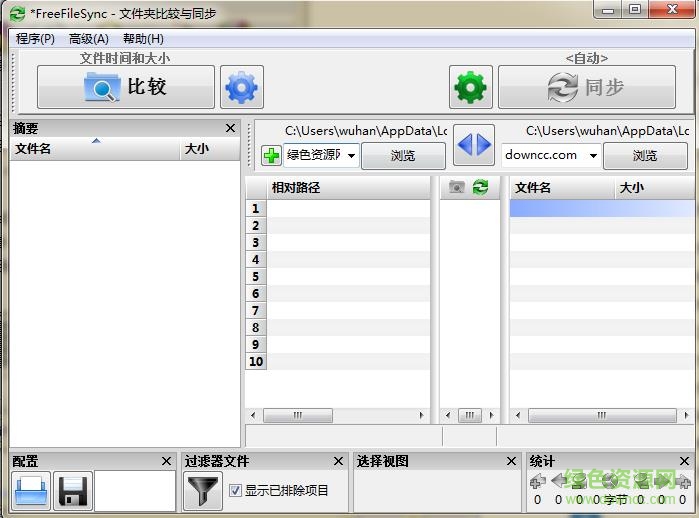Open the 高级(A) menu

point(89,39)
